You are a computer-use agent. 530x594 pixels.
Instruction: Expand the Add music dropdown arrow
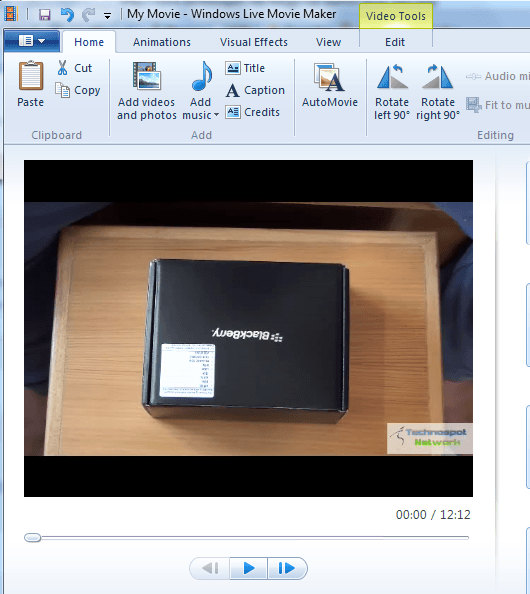point(216,115)
